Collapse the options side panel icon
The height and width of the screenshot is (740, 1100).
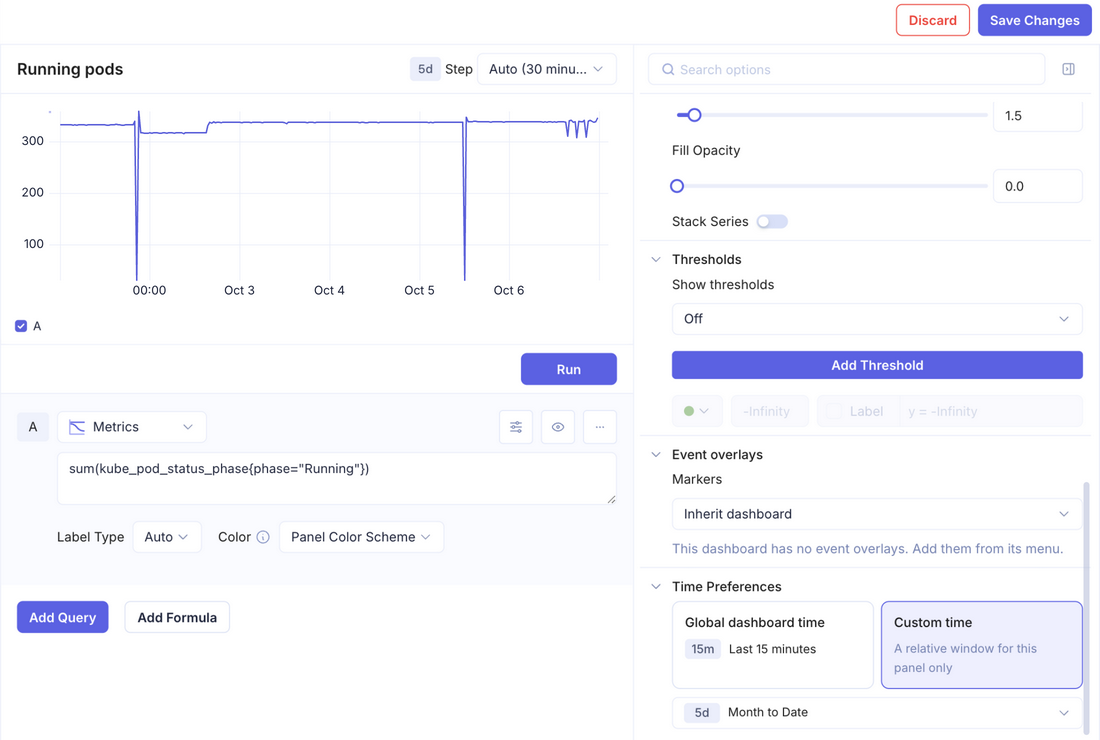1068,69
